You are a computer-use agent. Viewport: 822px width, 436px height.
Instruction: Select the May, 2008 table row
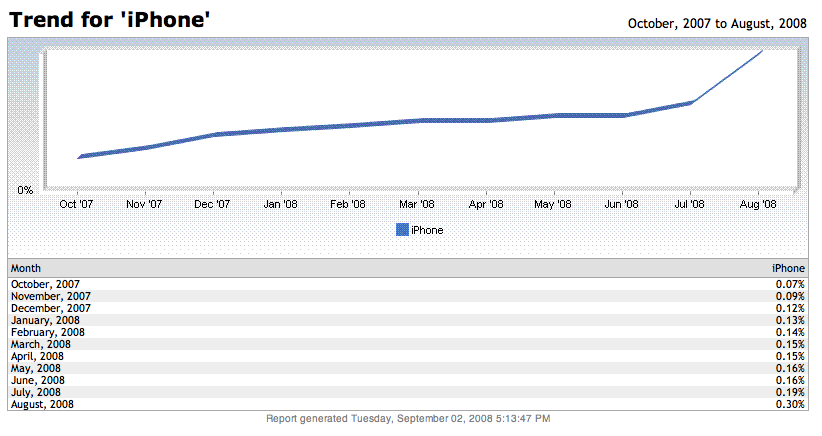[408, 368]
